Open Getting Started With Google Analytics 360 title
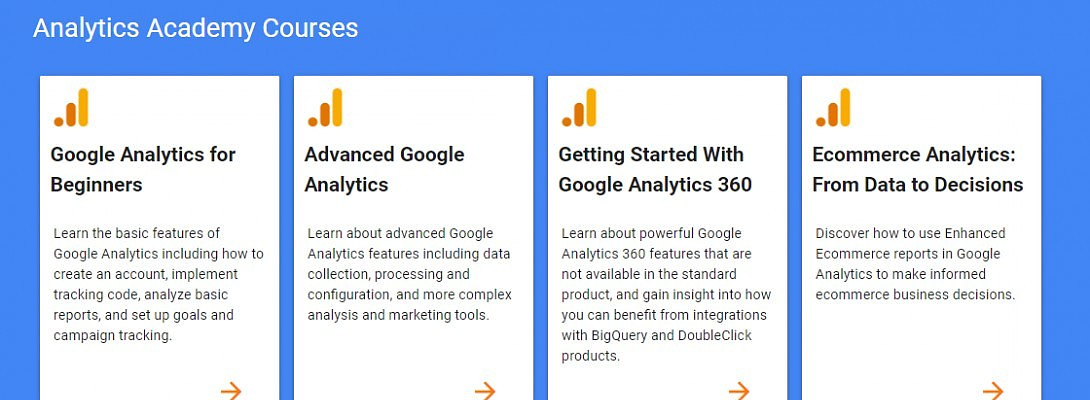Viewport: 1090px width, 400px height. point(655,169)
